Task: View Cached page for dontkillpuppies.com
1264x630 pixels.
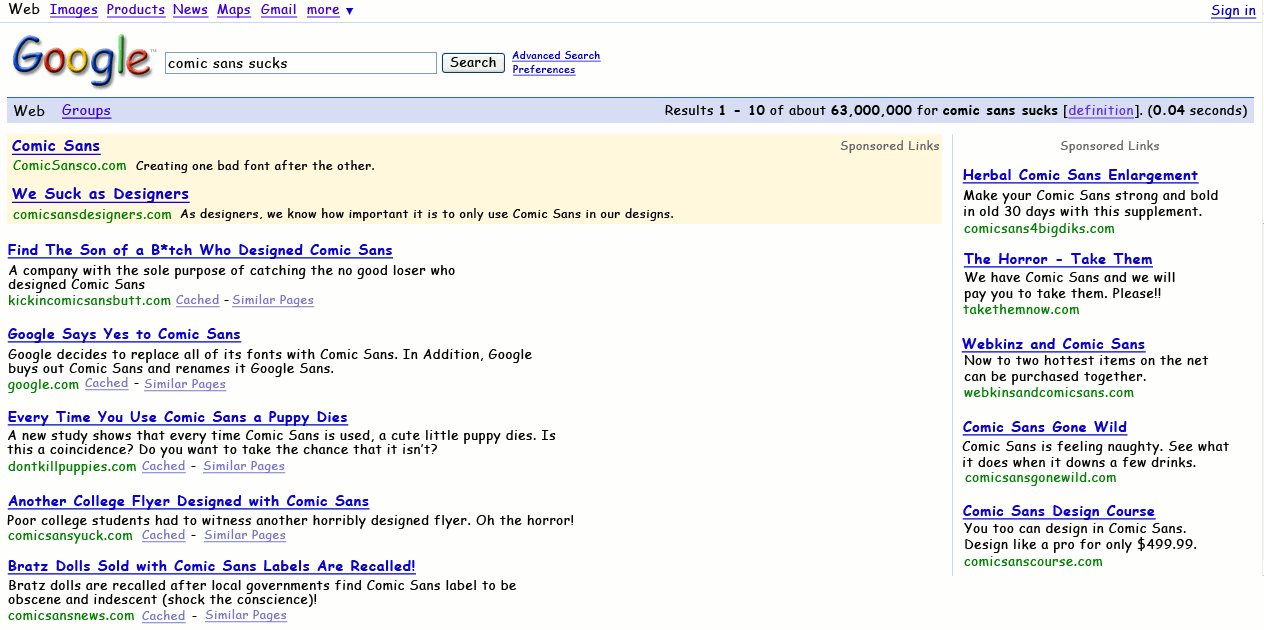Action: 163,466
